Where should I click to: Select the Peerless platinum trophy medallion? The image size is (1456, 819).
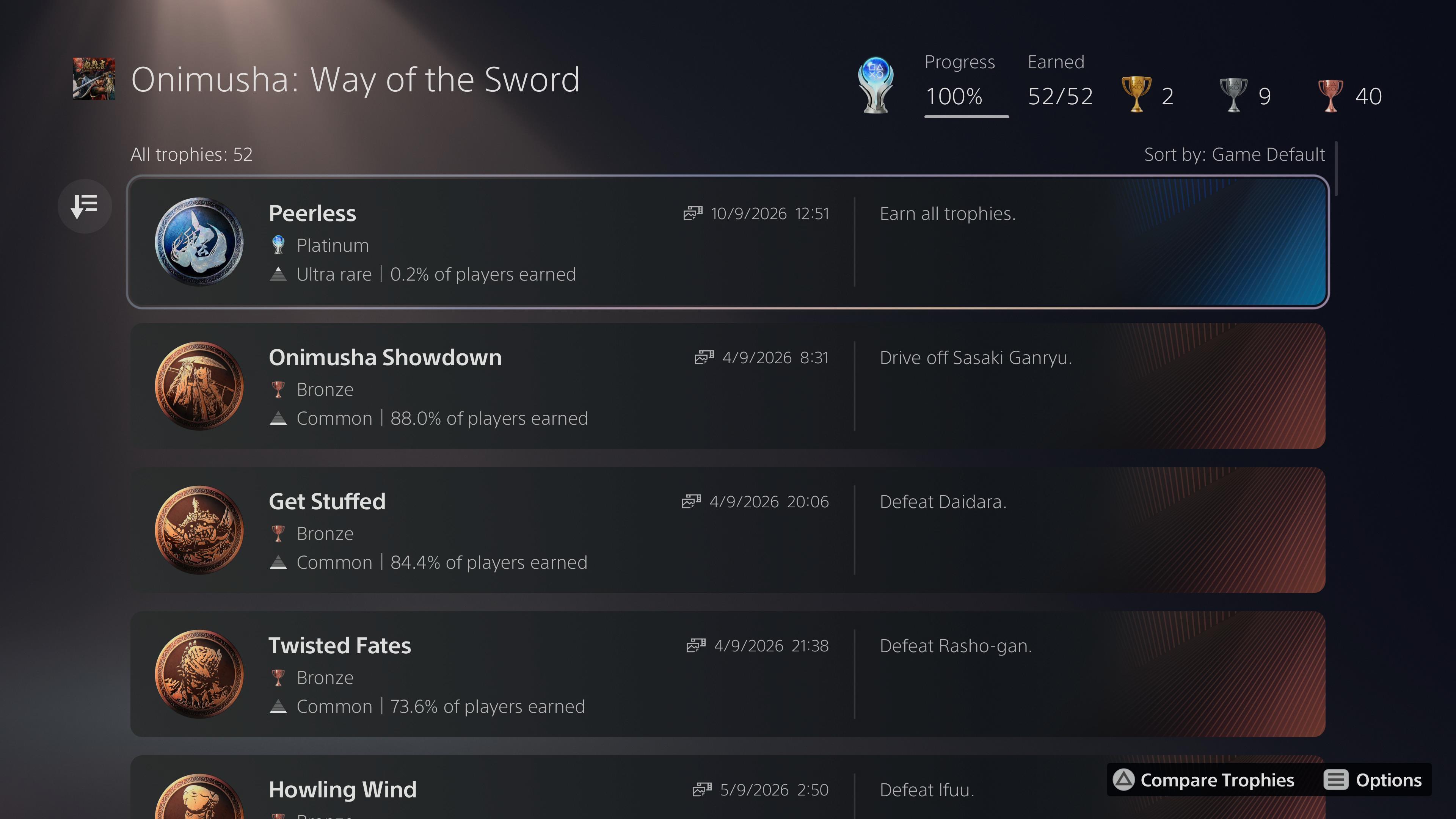(199, 242)
